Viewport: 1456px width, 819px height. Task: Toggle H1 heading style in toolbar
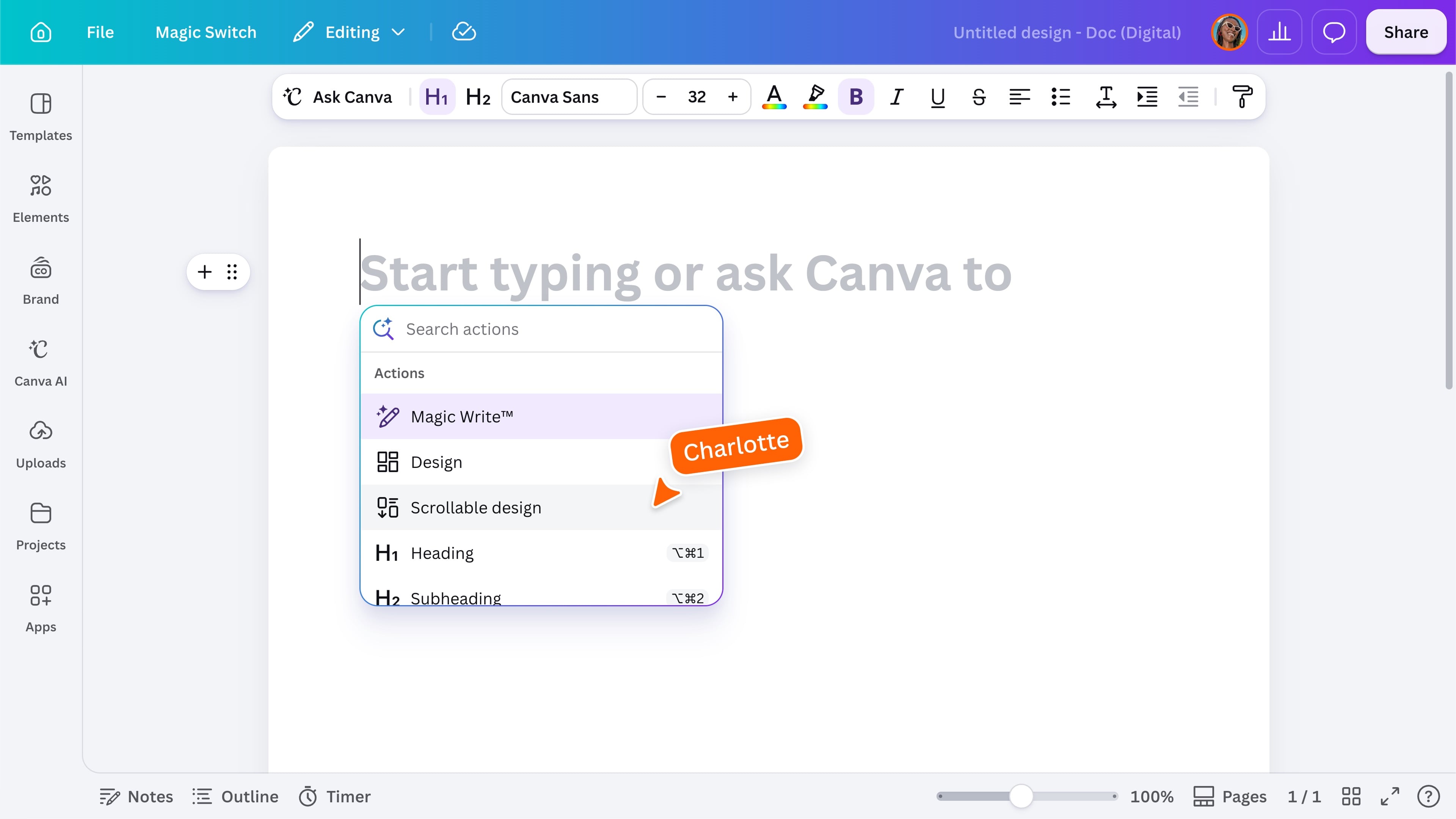(x=437, y=97)
